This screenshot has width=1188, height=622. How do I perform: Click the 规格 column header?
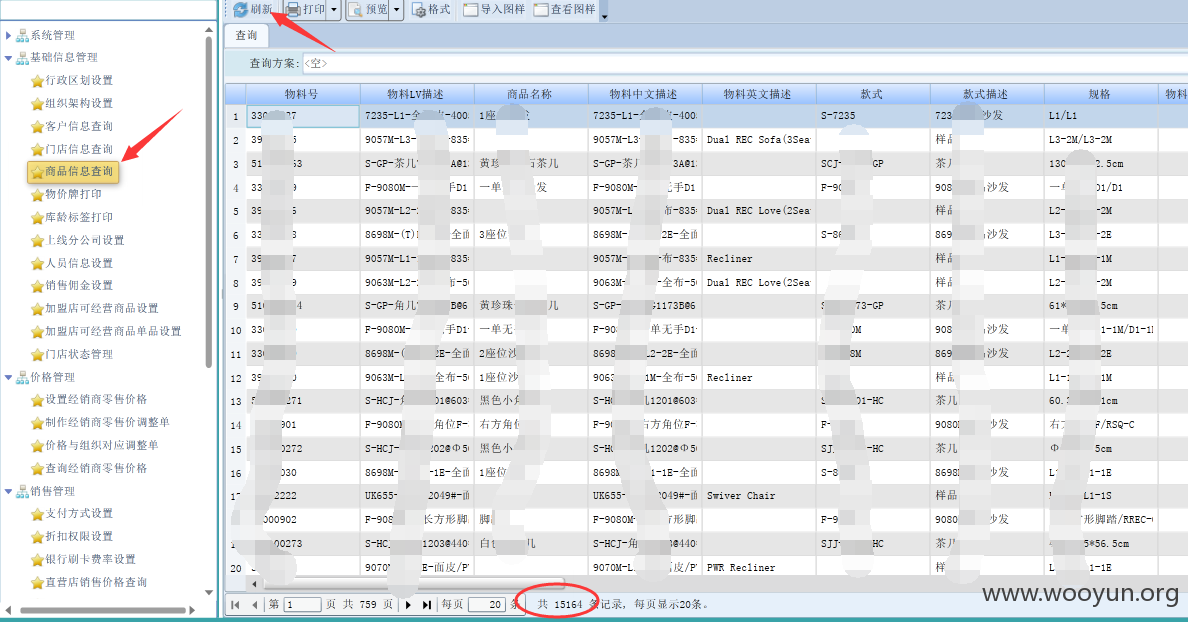click(x=1101, y=94)
